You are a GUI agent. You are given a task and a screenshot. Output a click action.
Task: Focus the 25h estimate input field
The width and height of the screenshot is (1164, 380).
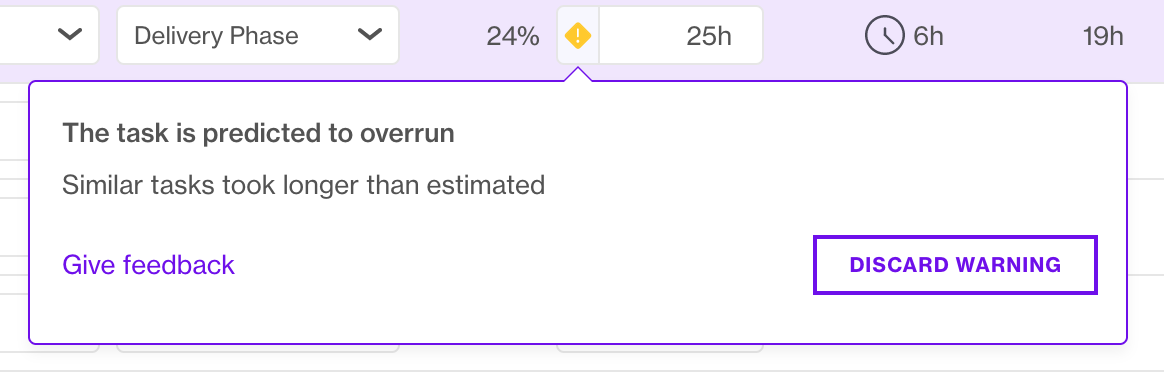[681, 36]
